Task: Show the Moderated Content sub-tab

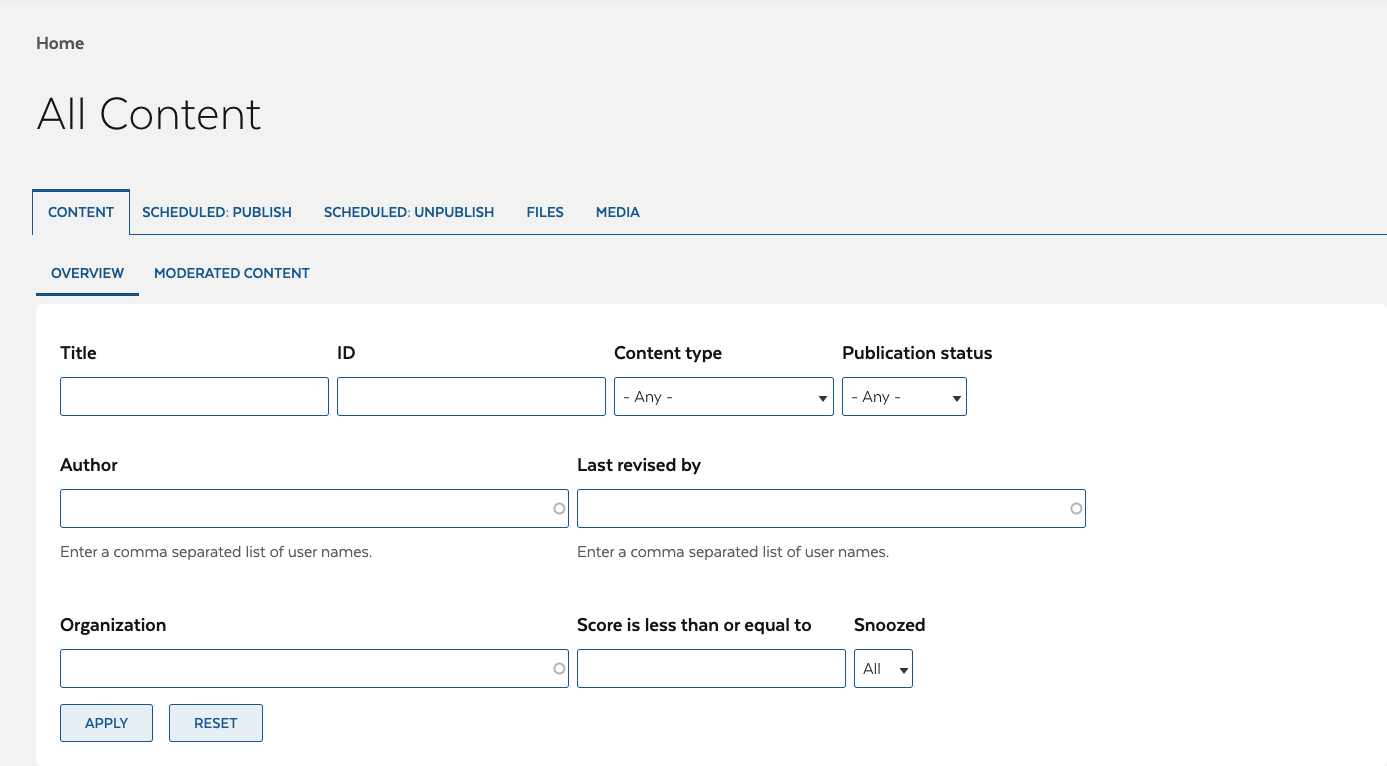Action: (232, 273)
